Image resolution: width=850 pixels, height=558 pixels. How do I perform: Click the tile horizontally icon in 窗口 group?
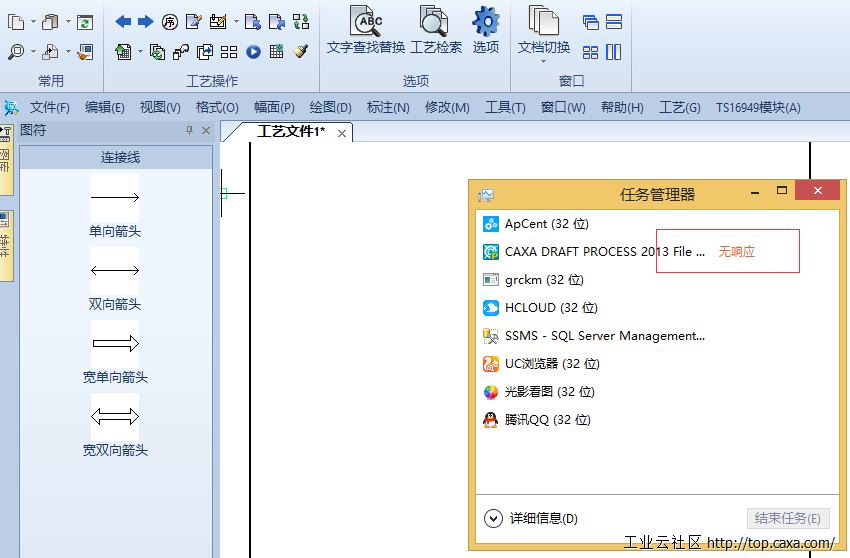click(614, 22)
